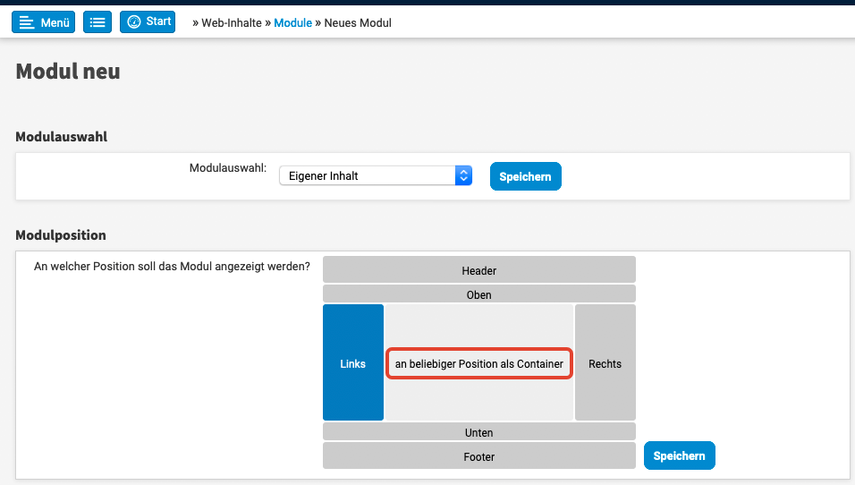
Task: Select the Links module position
Action: 353,363
